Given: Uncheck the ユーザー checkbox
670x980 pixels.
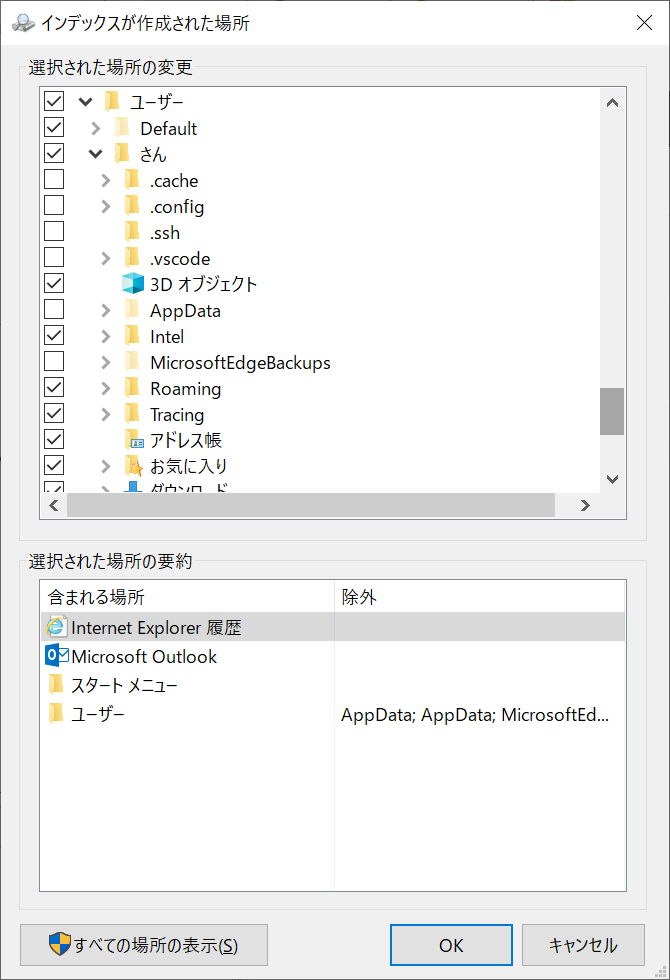Looking at the screenshot, I should tap(54, 101).
